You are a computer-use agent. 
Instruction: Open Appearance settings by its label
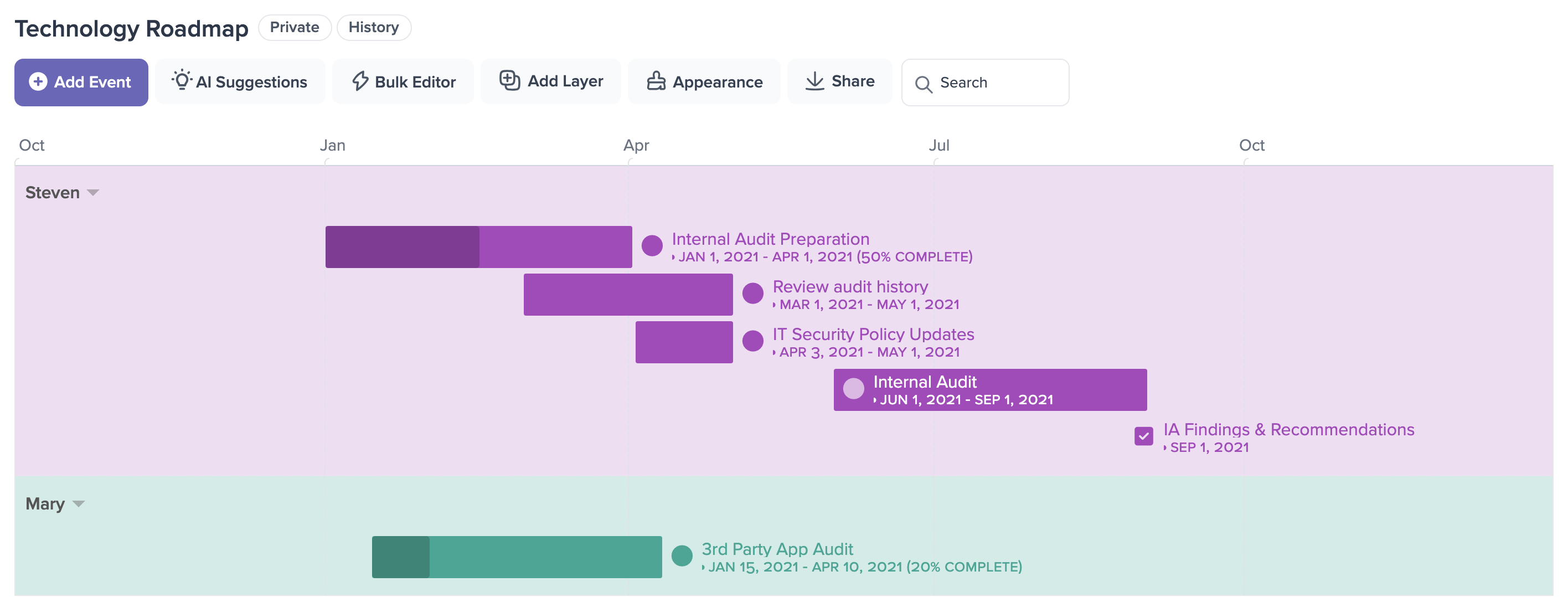point(718,82)
